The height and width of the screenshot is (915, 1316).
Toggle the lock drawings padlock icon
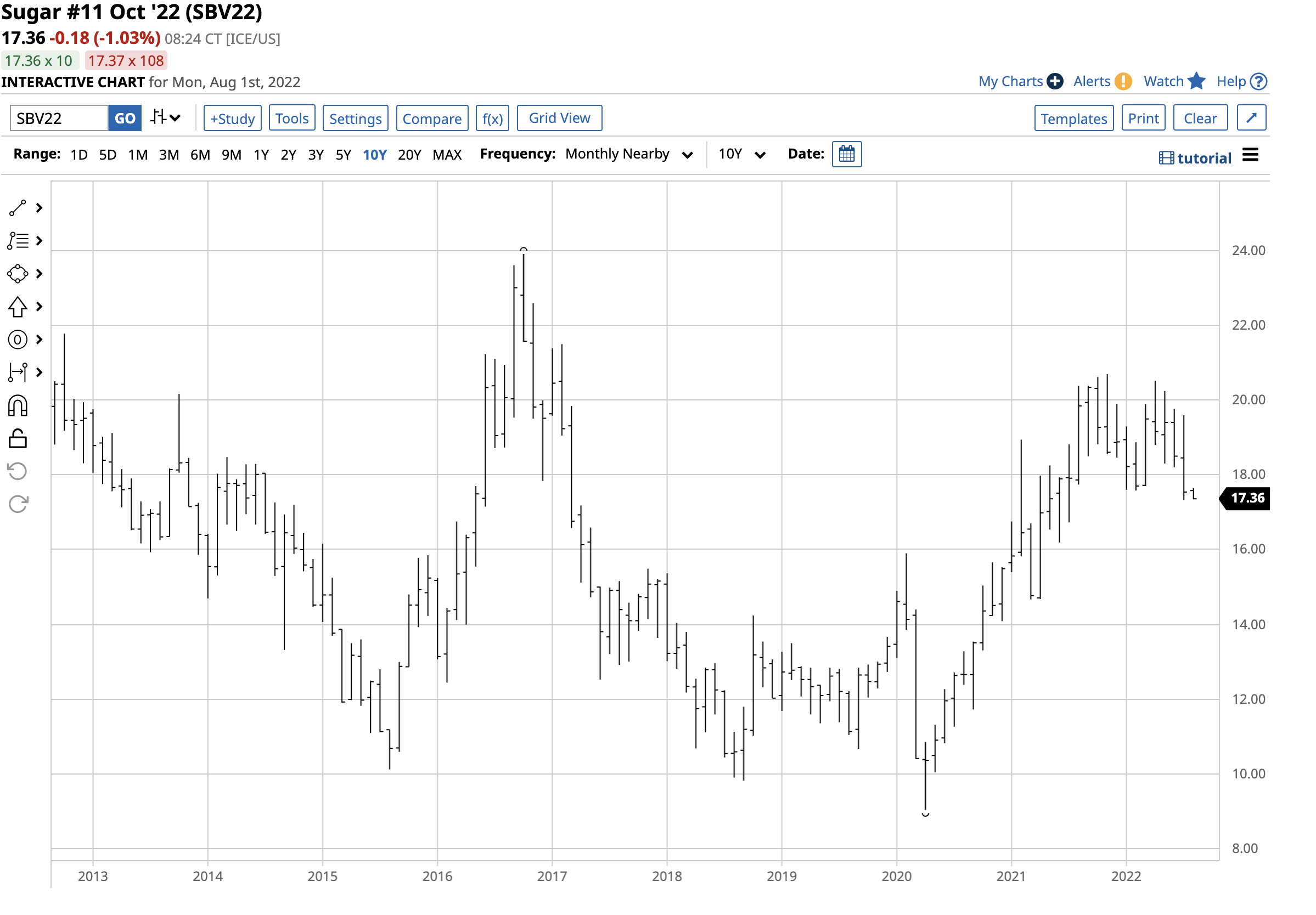tap(17, 439)
